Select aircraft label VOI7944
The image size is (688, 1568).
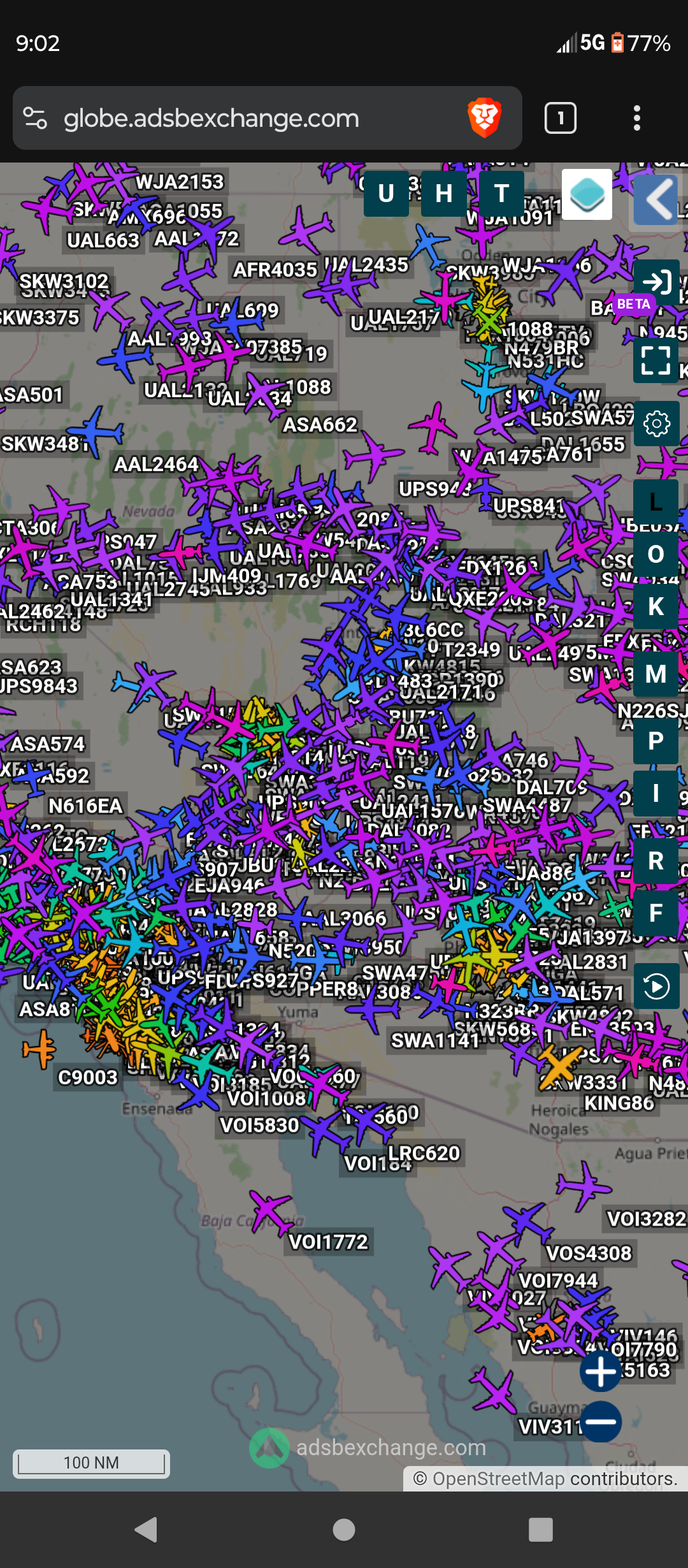click(x=559, y=1281)
